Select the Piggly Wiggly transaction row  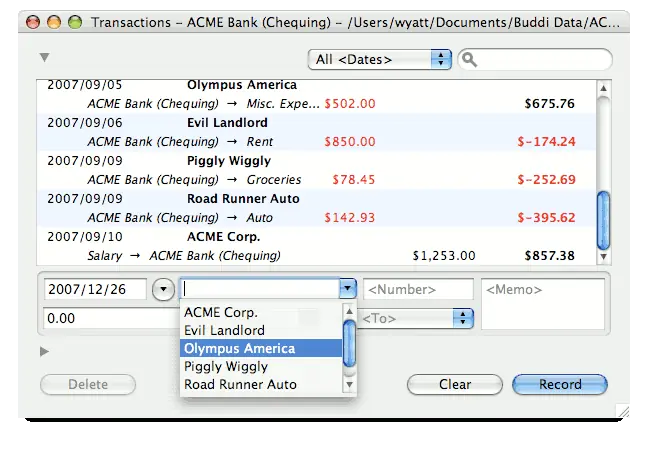(x=316, y=170)
